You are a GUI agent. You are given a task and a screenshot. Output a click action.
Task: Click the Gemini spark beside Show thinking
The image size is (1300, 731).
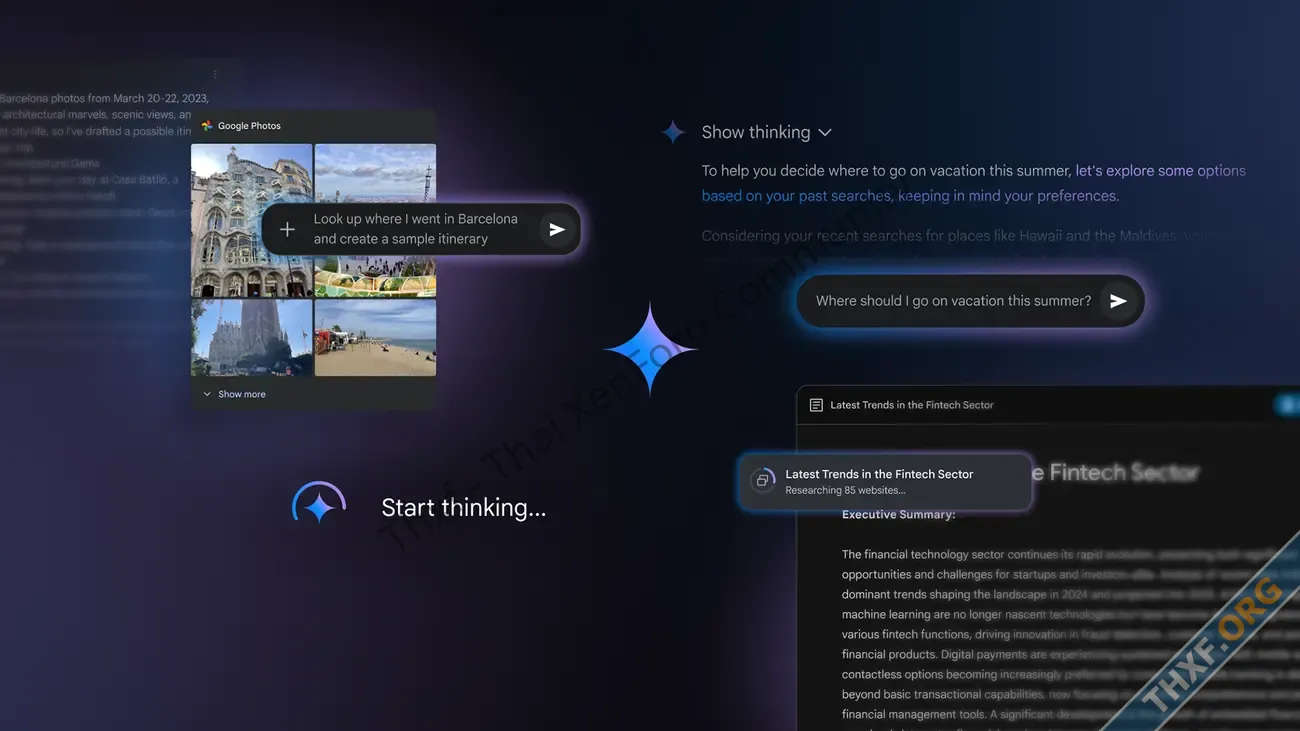click(x=673, y=132)
